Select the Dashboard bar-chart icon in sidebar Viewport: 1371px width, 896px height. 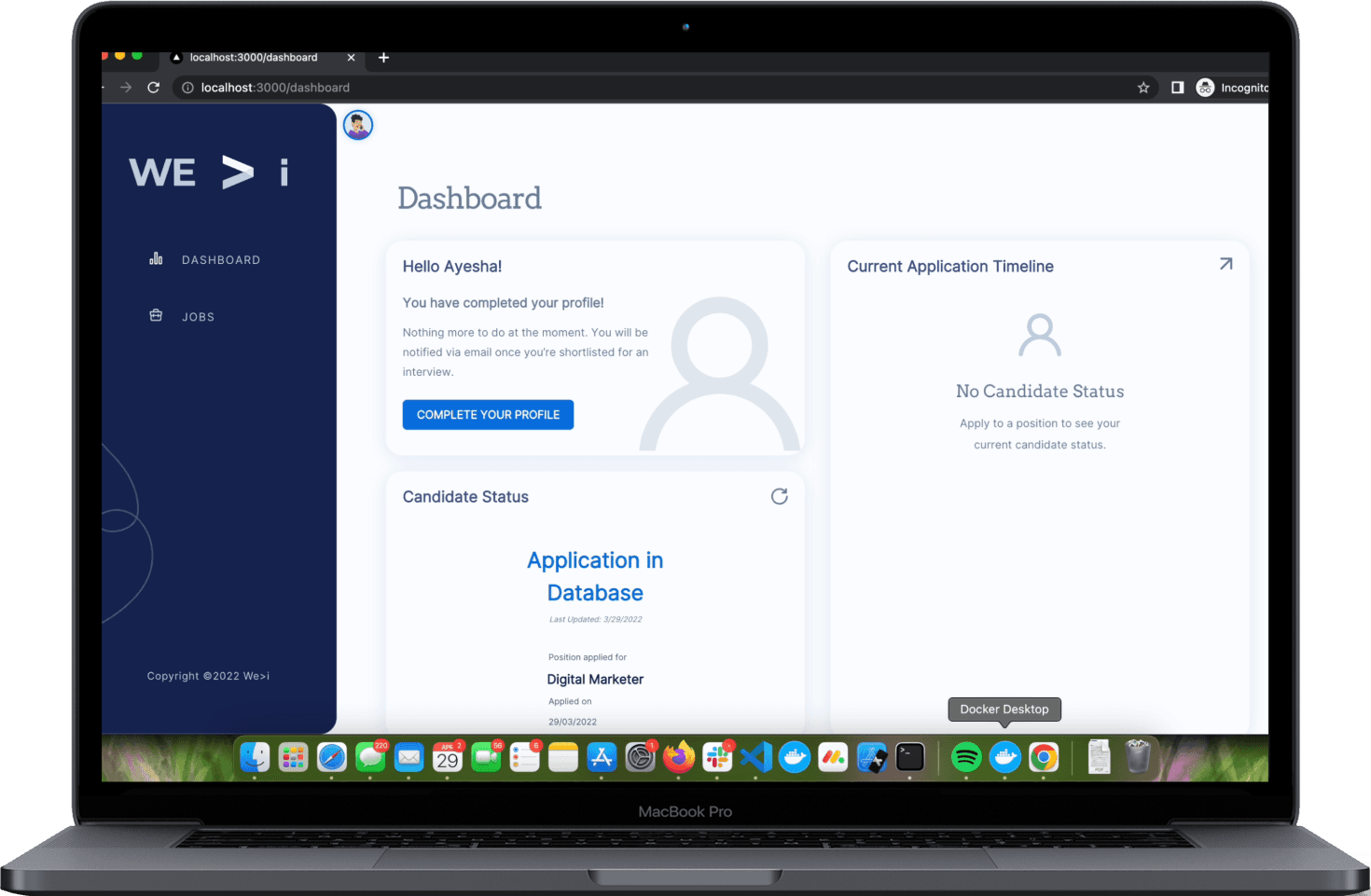(156, 258)
